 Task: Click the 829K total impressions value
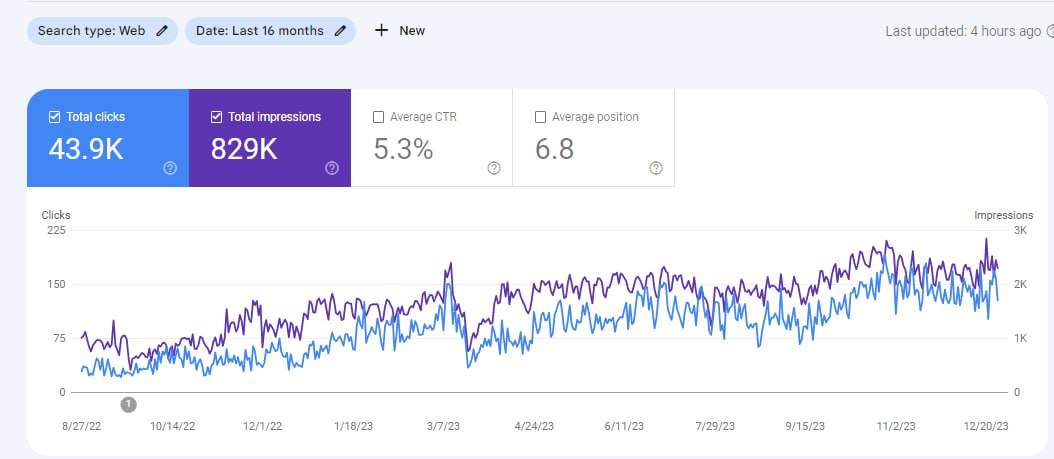pos(244,149)
